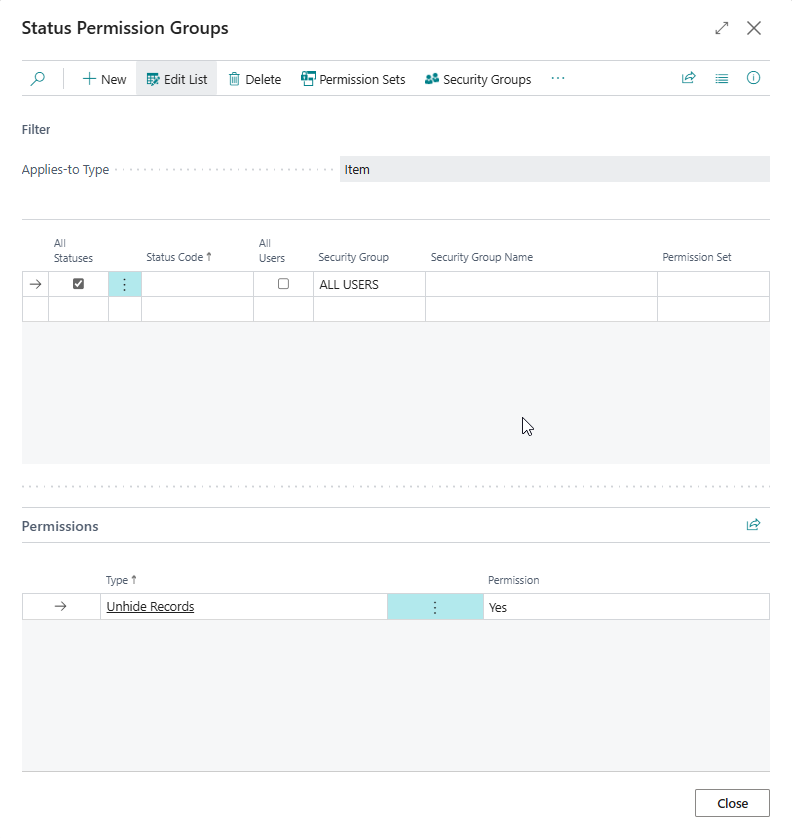The image size is (792, 838).
Task: Click the Permission Set column header
Action: [x=696, y=257]
